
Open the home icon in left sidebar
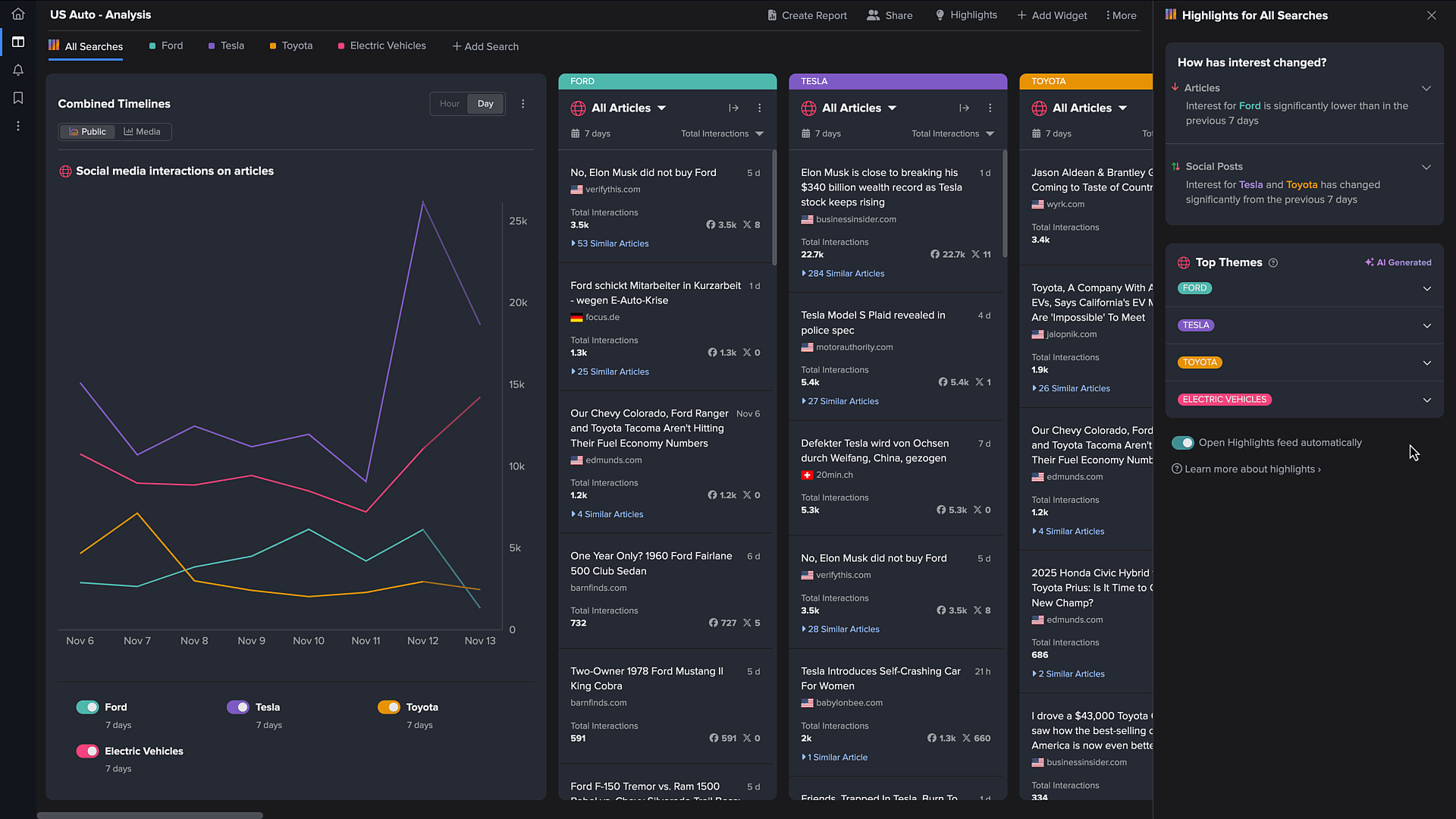tap(18, 14)
